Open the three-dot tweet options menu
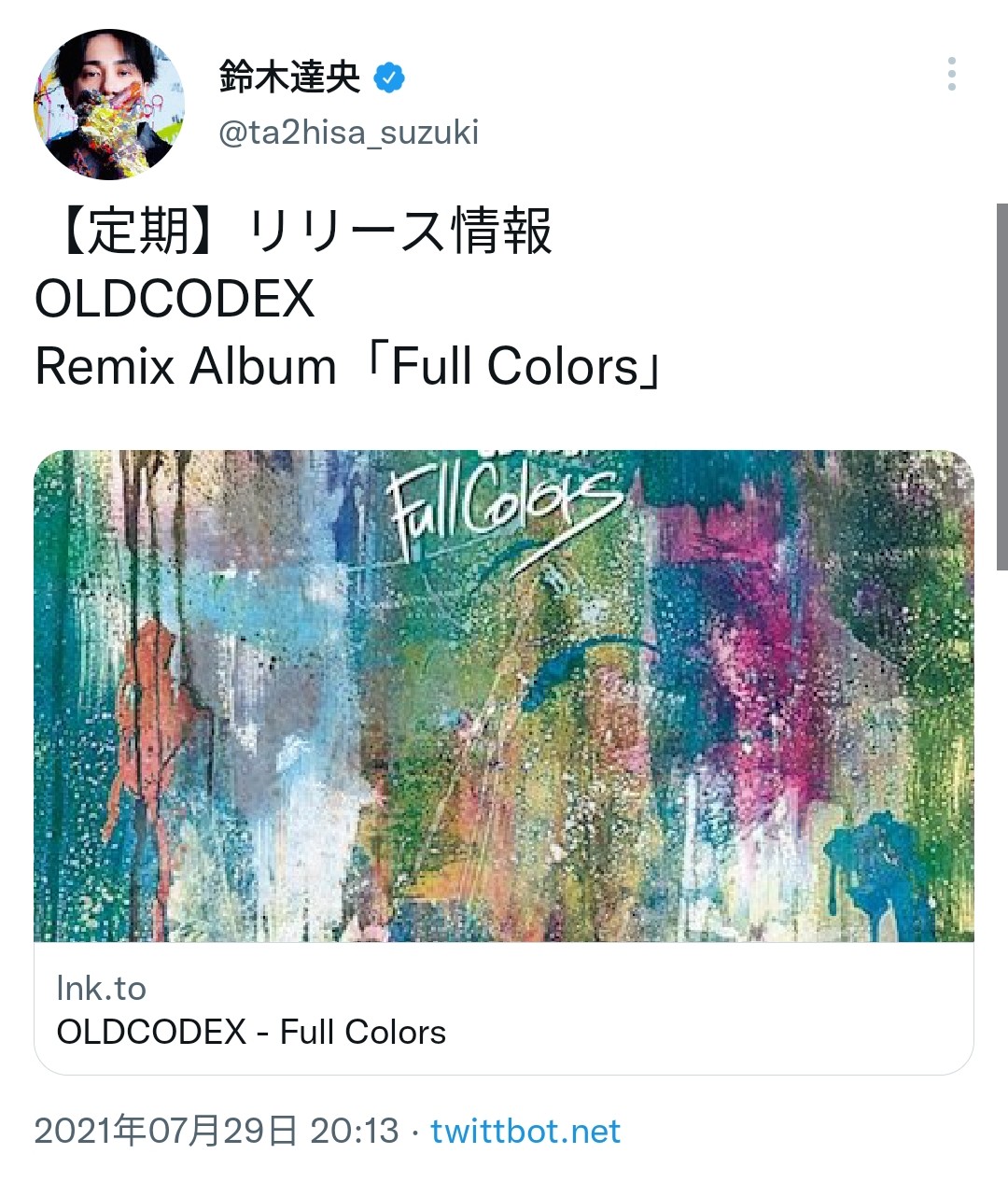1008x1182 pixels. (951, 74)
